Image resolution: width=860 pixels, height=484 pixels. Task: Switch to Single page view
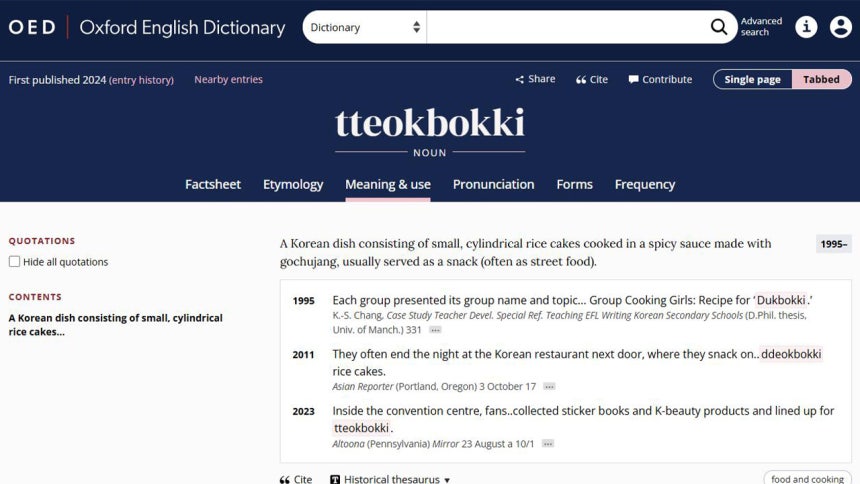click(x=752, y=80)
